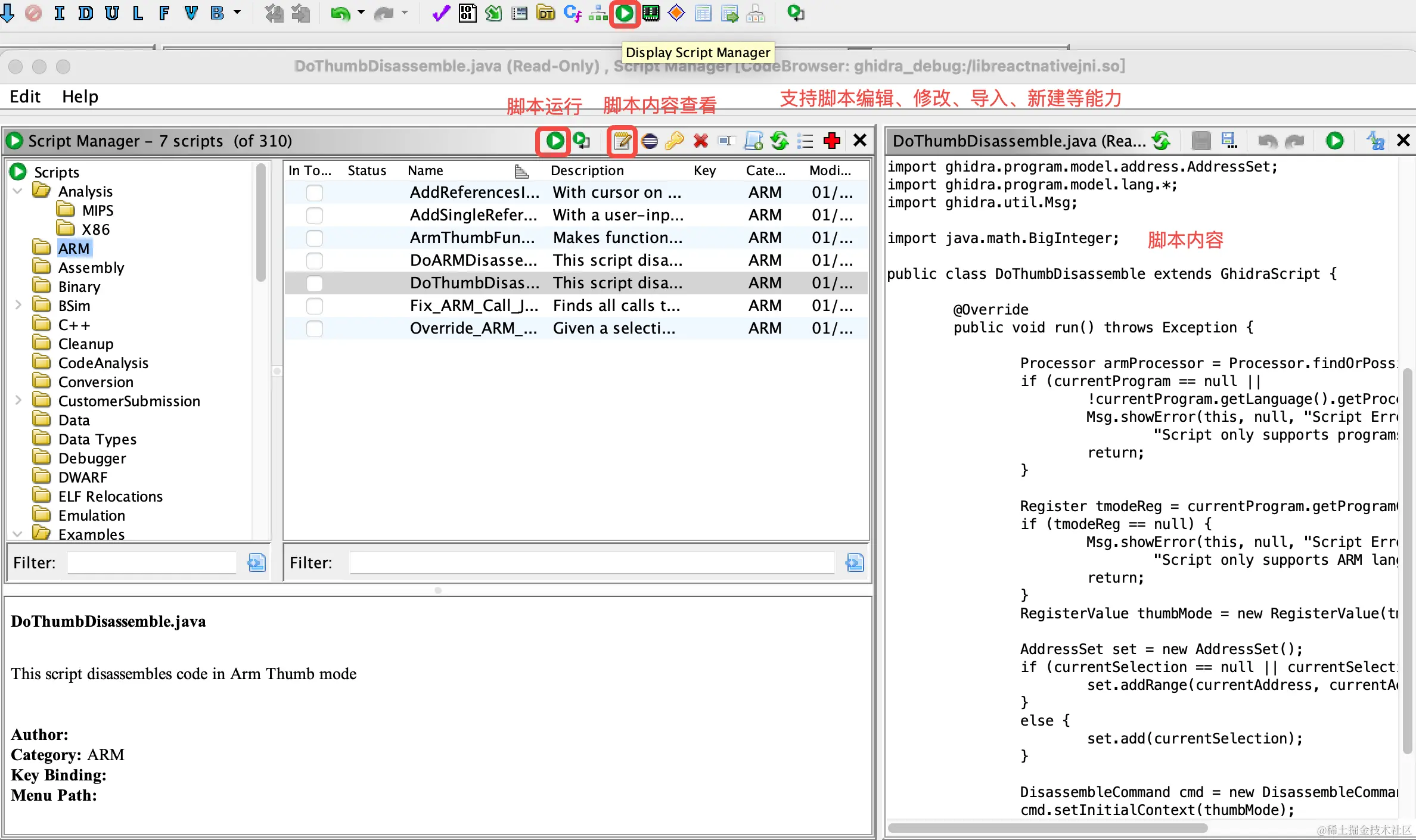
Task: Click the Display Bytes binary icon
Action: pos(467,13)
